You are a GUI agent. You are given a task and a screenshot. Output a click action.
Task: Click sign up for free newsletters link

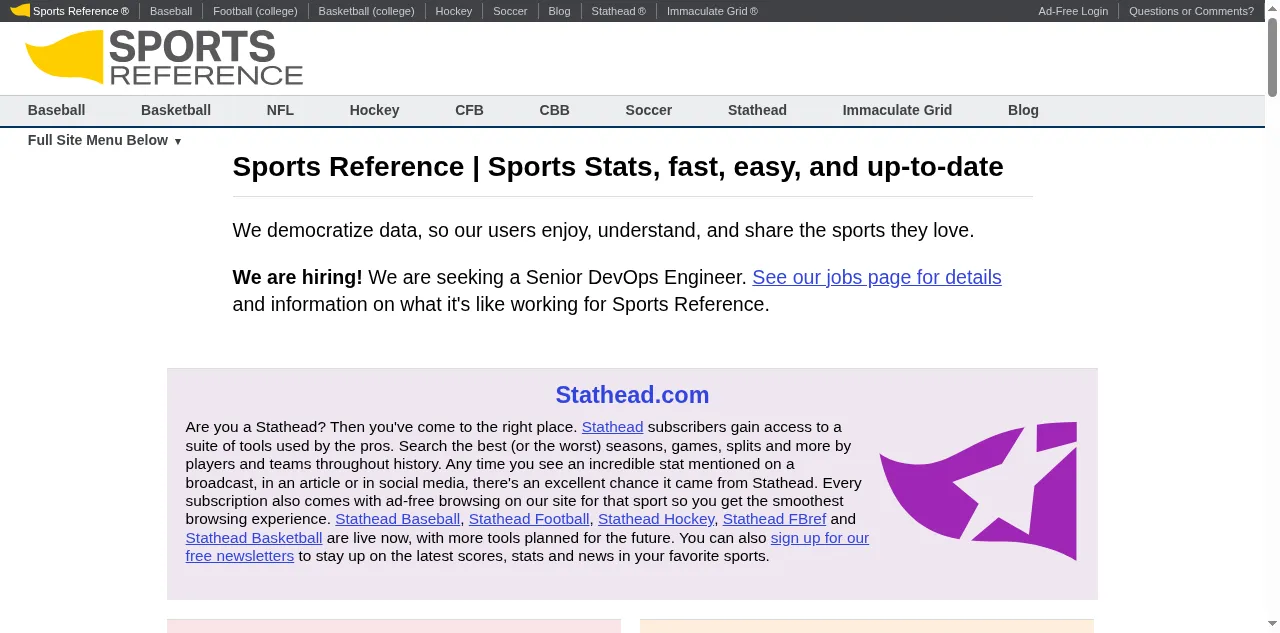[819, 538]
